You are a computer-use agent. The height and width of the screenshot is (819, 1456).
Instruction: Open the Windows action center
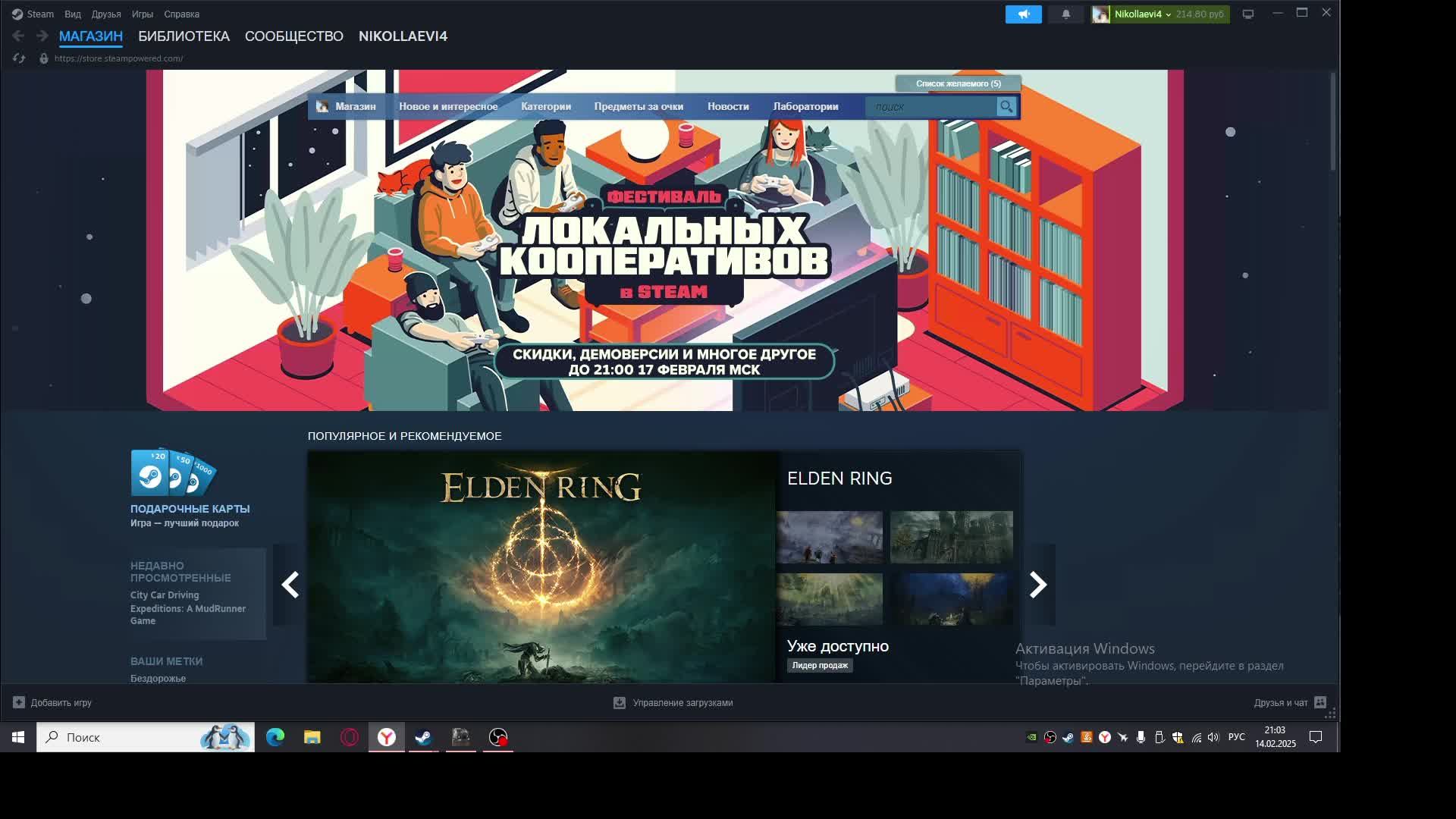[1316, 737]
